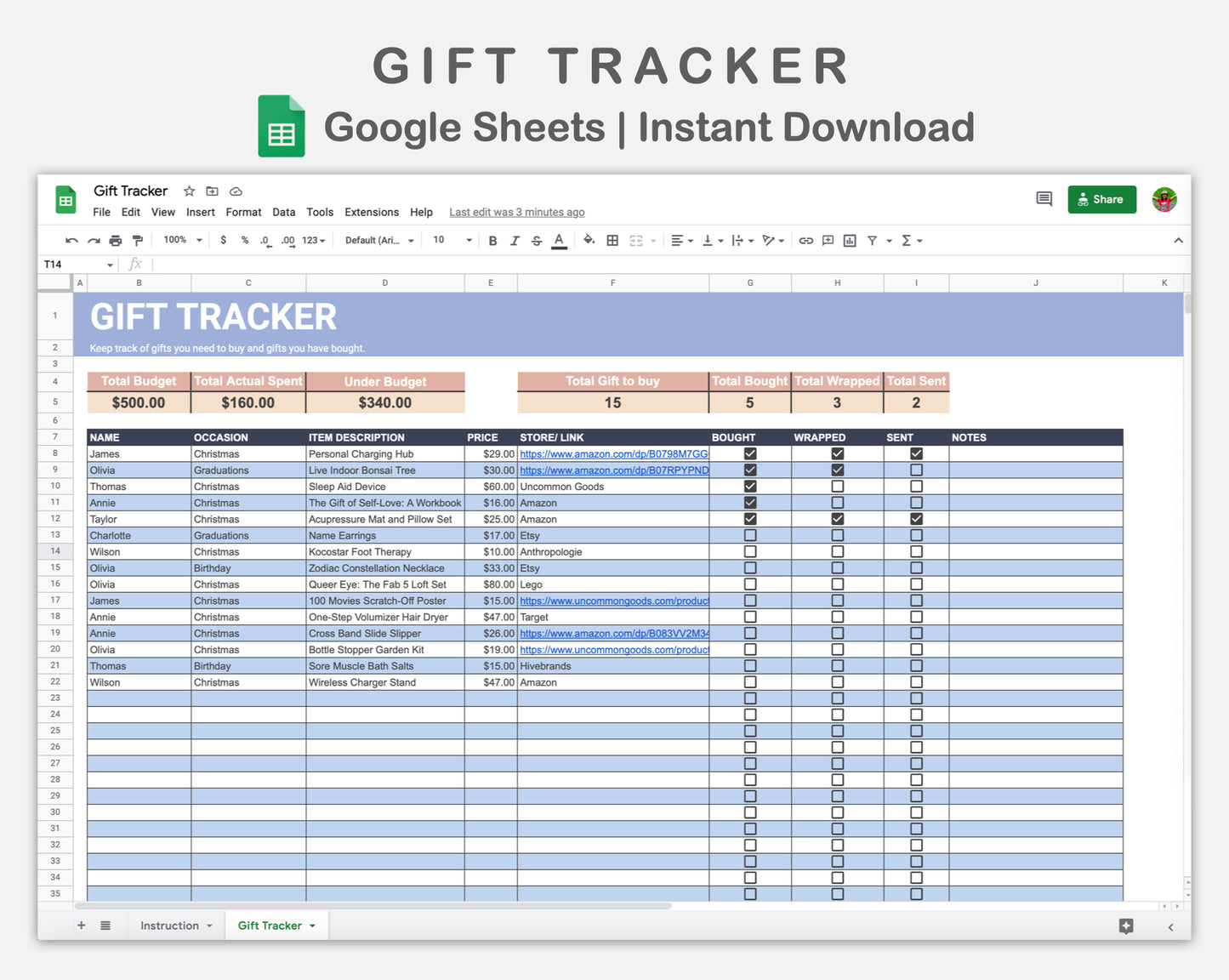Uncheck Wrapped checkbox for James
The height and width of the screenshot is (980, 1229).
[837, 453]
